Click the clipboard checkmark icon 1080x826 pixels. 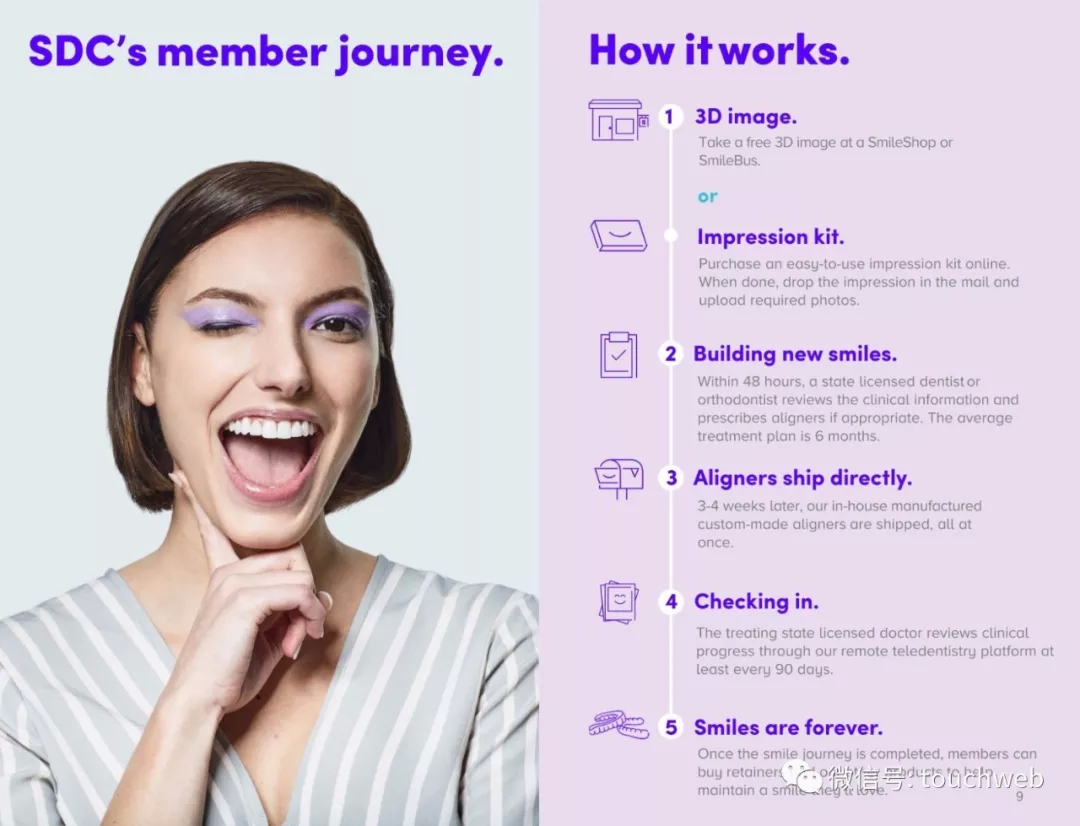tap(619, 355)
